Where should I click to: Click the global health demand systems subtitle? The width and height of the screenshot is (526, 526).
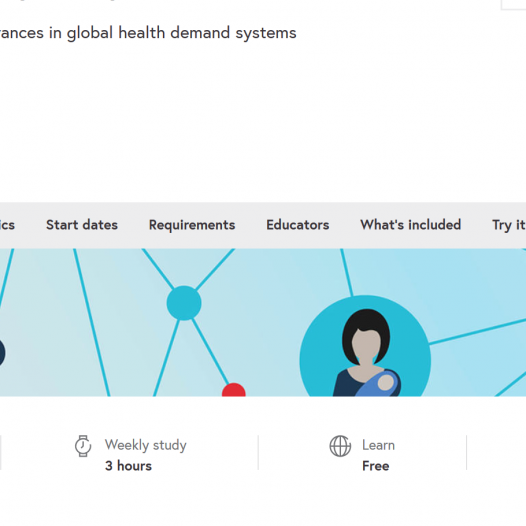coord(148,33)
